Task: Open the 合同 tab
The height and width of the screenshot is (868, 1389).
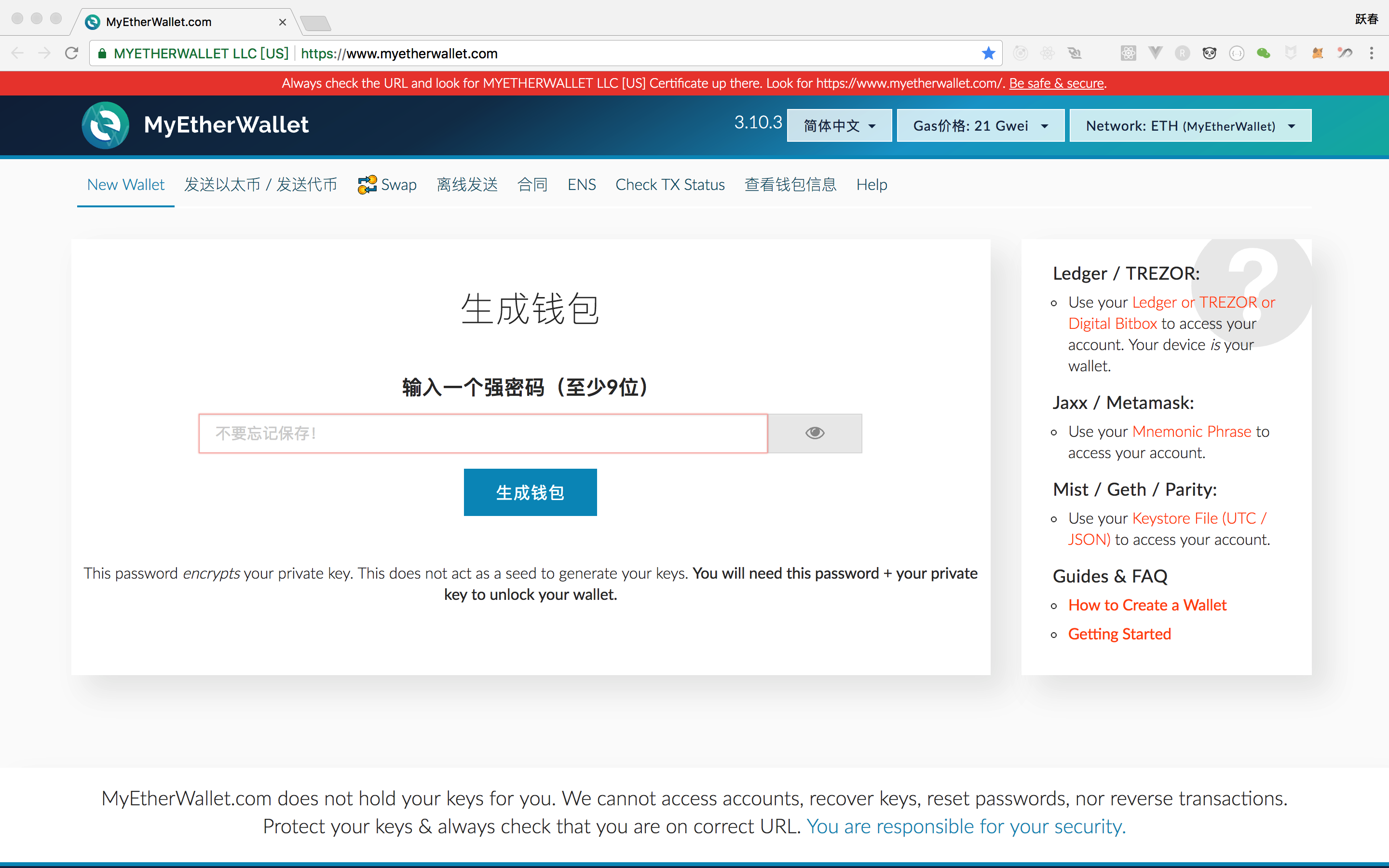Action: (532, 185)
